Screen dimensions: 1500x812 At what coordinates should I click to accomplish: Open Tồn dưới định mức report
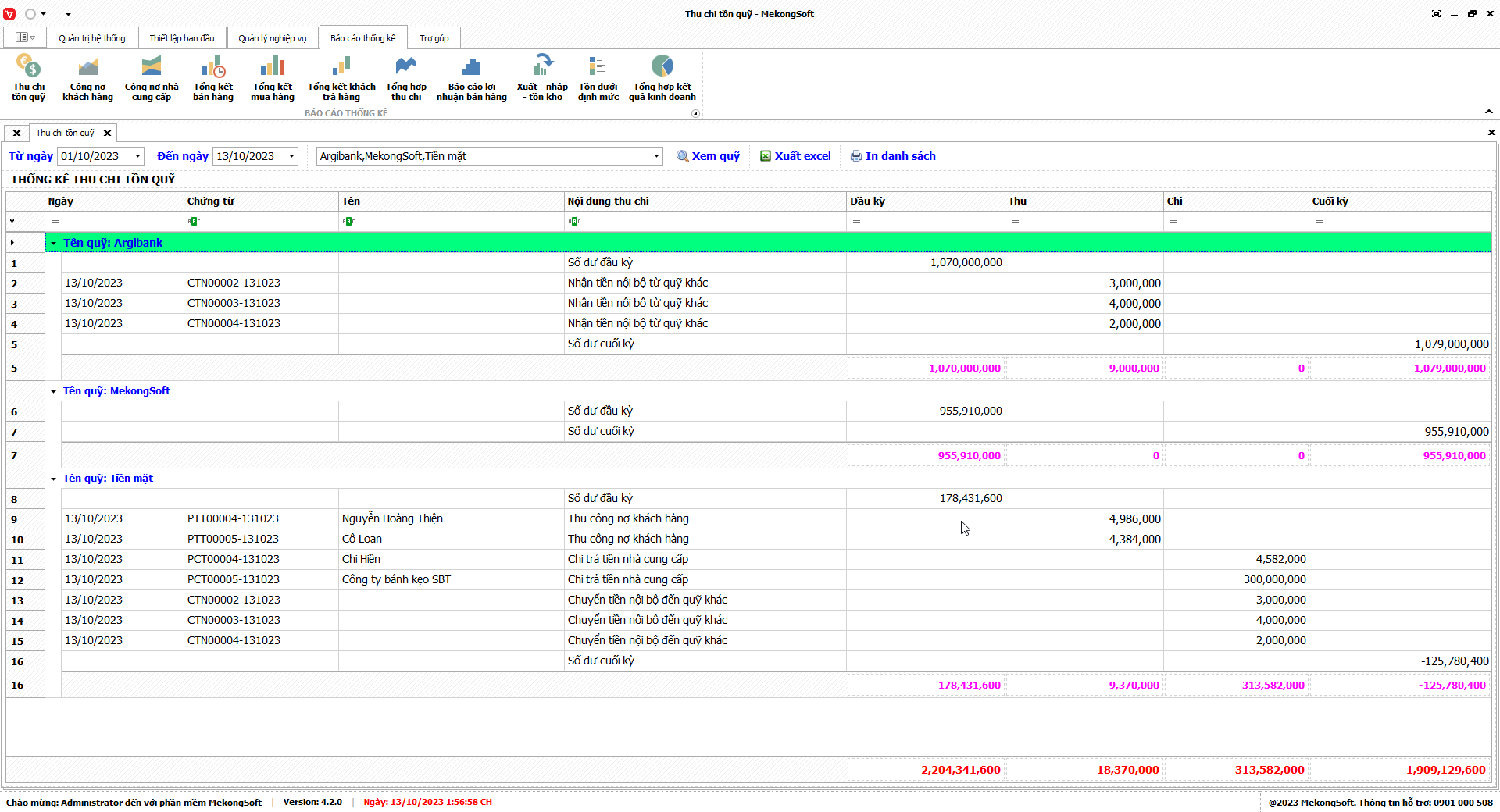(x=598, y=77)
